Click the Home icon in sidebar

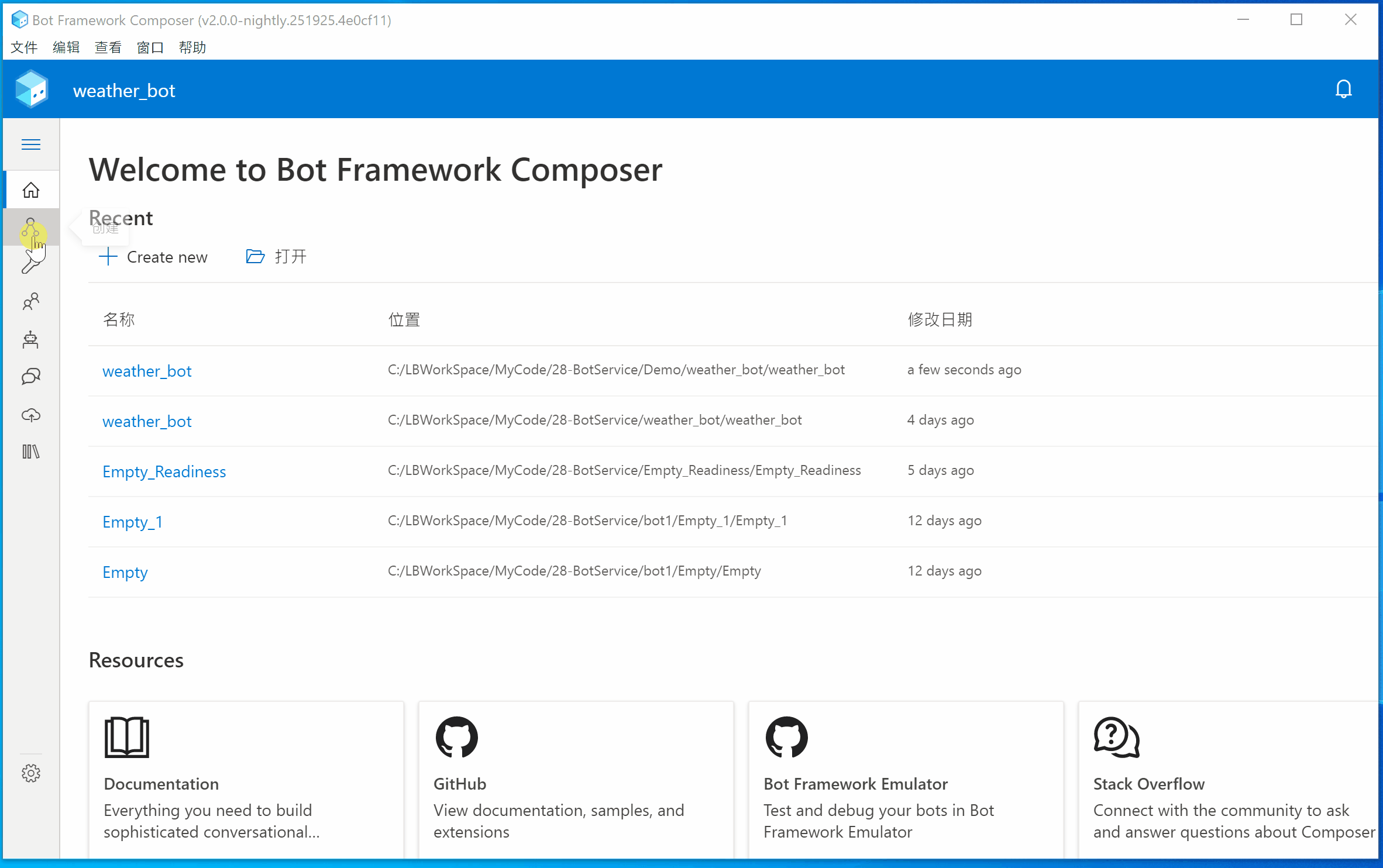31,190
